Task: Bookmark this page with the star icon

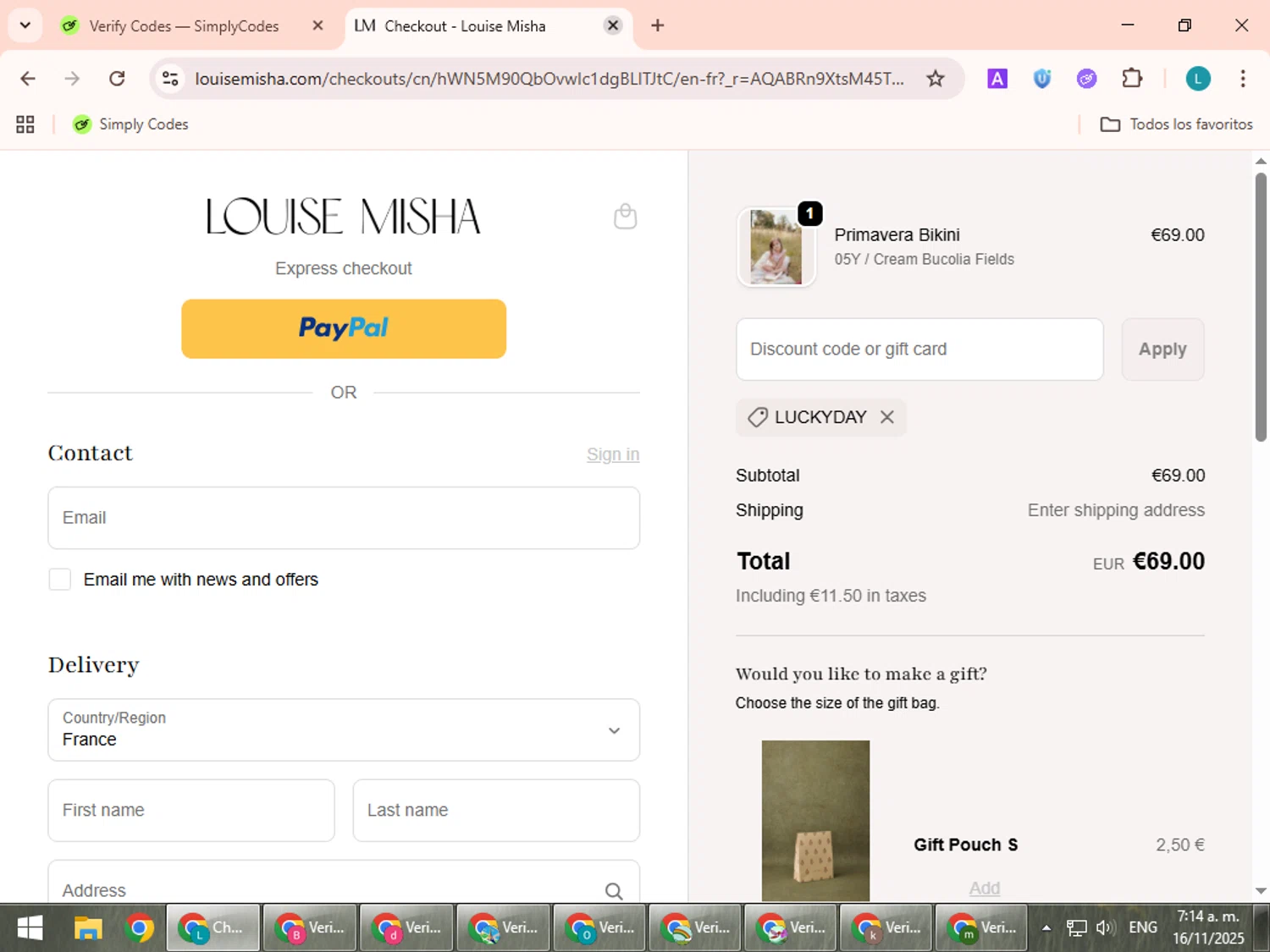Action: (935, 79)
